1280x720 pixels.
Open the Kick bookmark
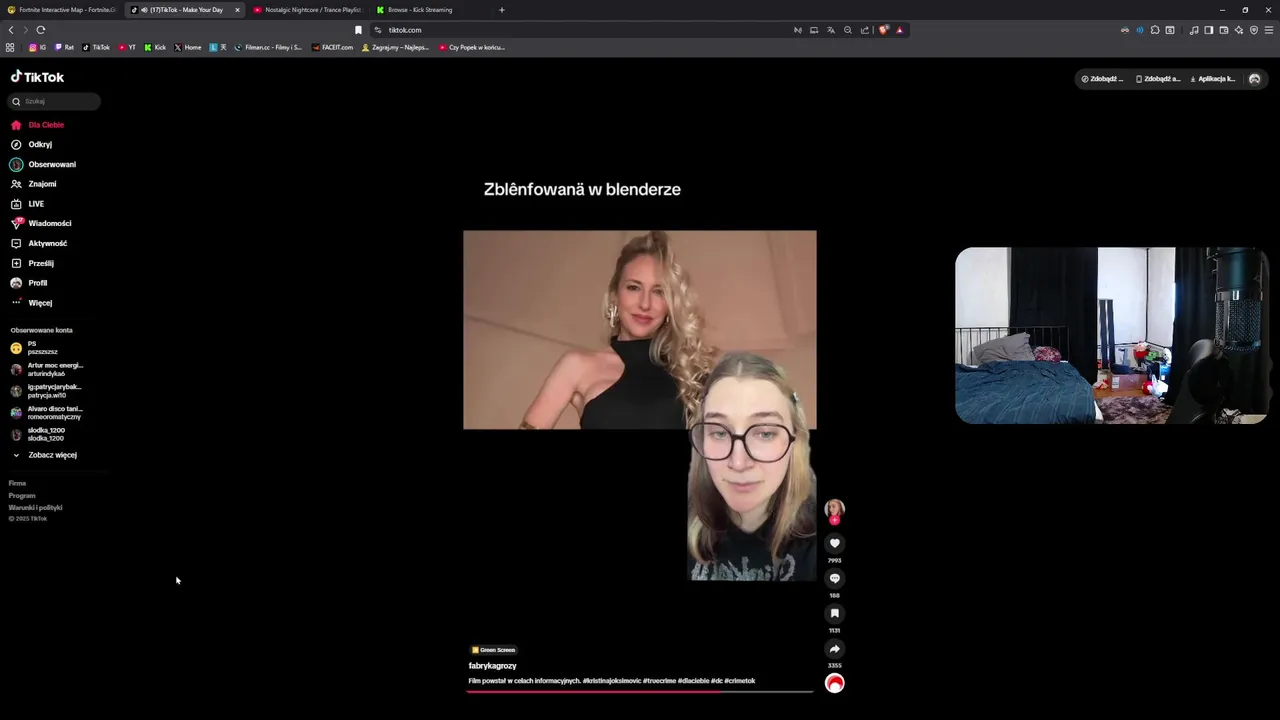point(155,47)
